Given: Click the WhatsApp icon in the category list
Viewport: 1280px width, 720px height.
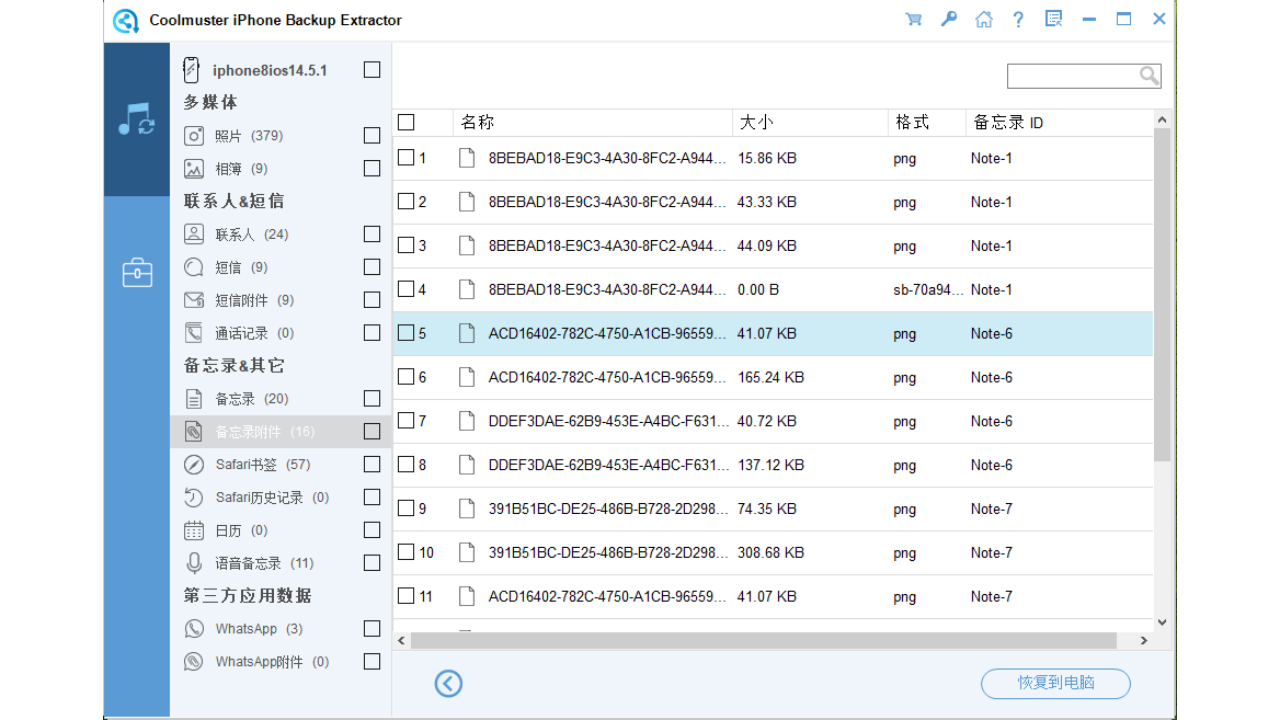Looking at the screenshot, I should (x=193, y=628).
